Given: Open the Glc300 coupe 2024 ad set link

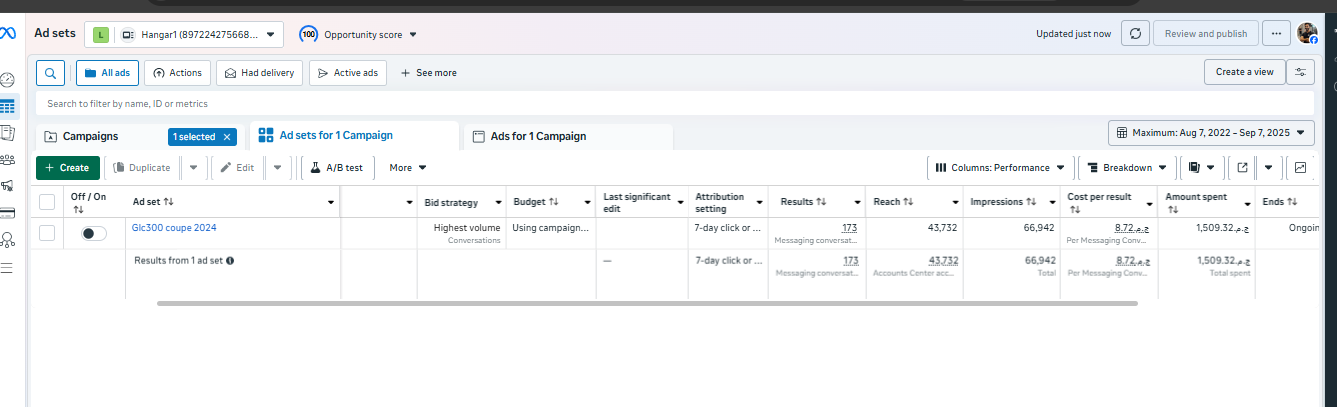Looking at the screenshot, I should point(174,228).
